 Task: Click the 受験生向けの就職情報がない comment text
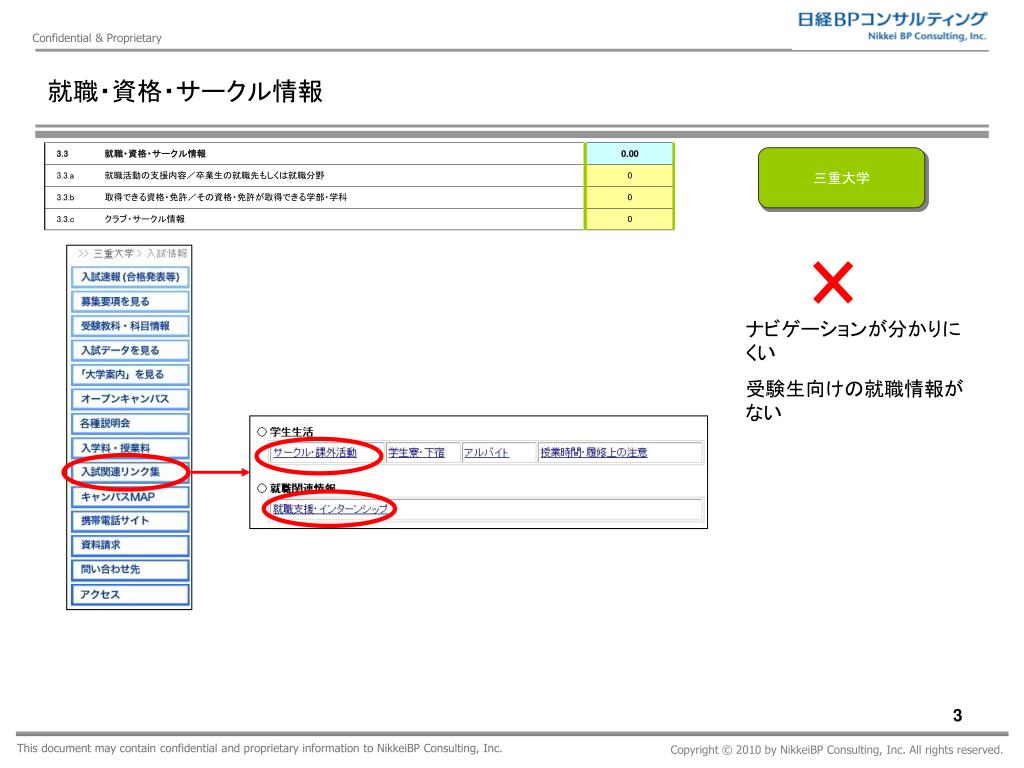pos(854,400)
